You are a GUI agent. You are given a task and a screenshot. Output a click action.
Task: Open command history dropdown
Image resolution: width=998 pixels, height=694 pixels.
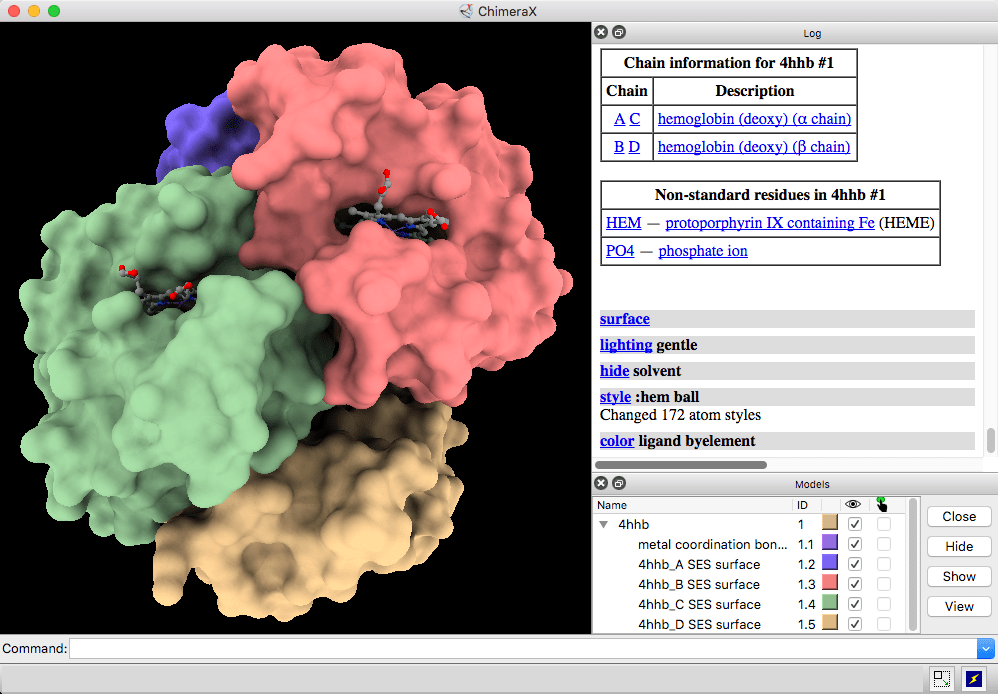click(x=985, y=649)
